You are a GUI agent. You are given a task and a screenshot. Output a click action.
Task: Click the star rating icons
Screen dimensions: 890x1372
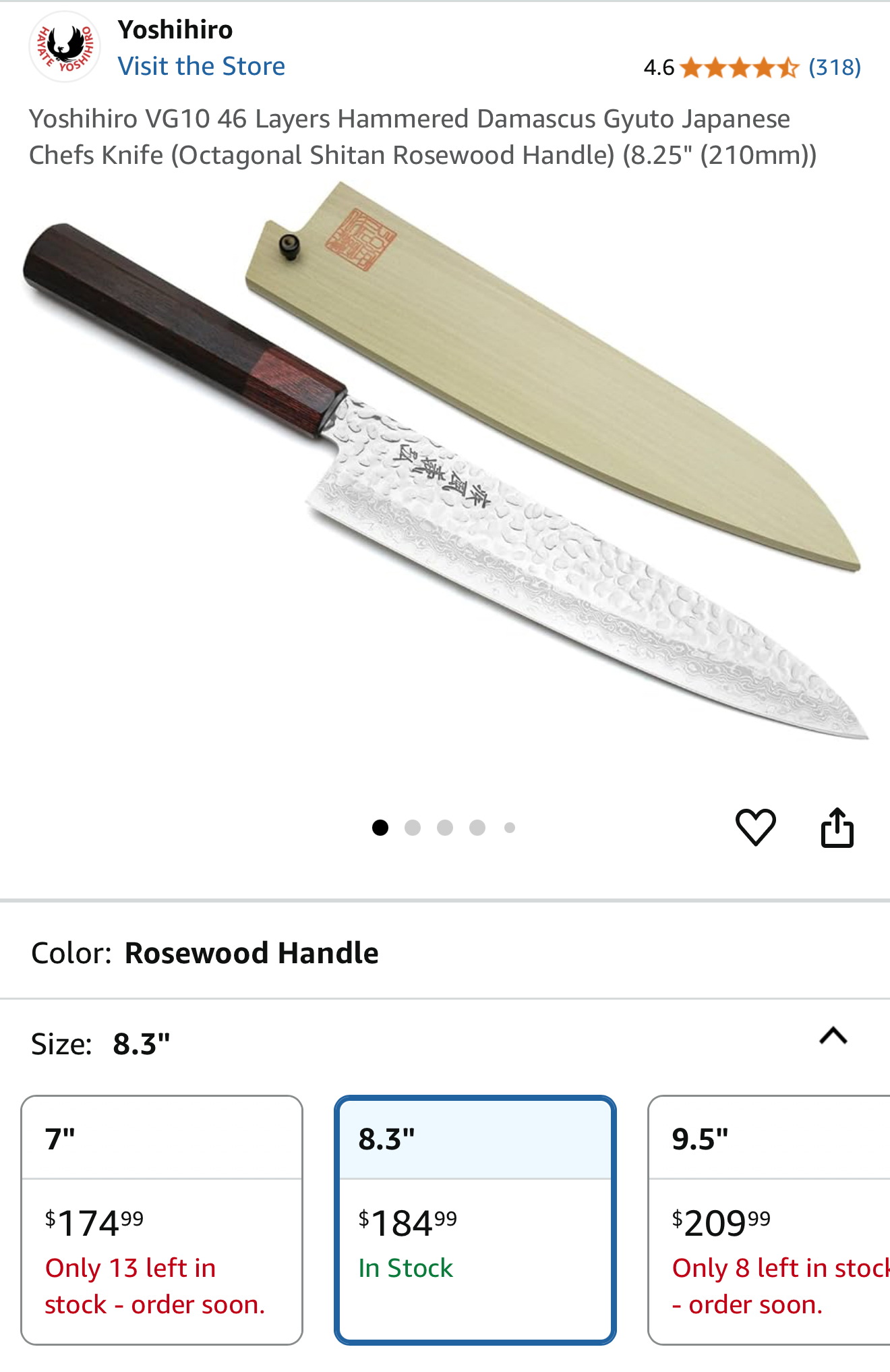(x=740, y=67)
